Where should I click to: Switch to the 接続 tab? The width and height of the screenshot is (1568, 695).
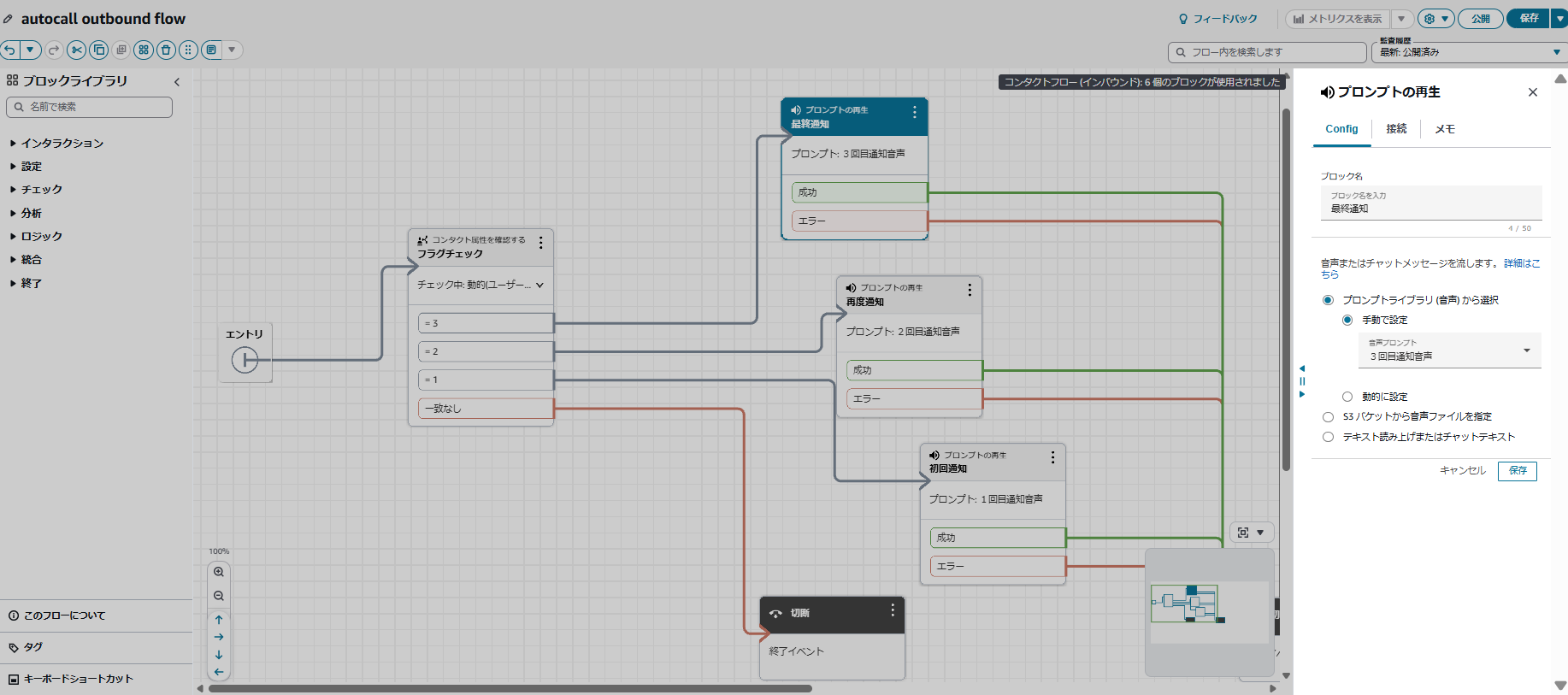(x=1396, y=129)
